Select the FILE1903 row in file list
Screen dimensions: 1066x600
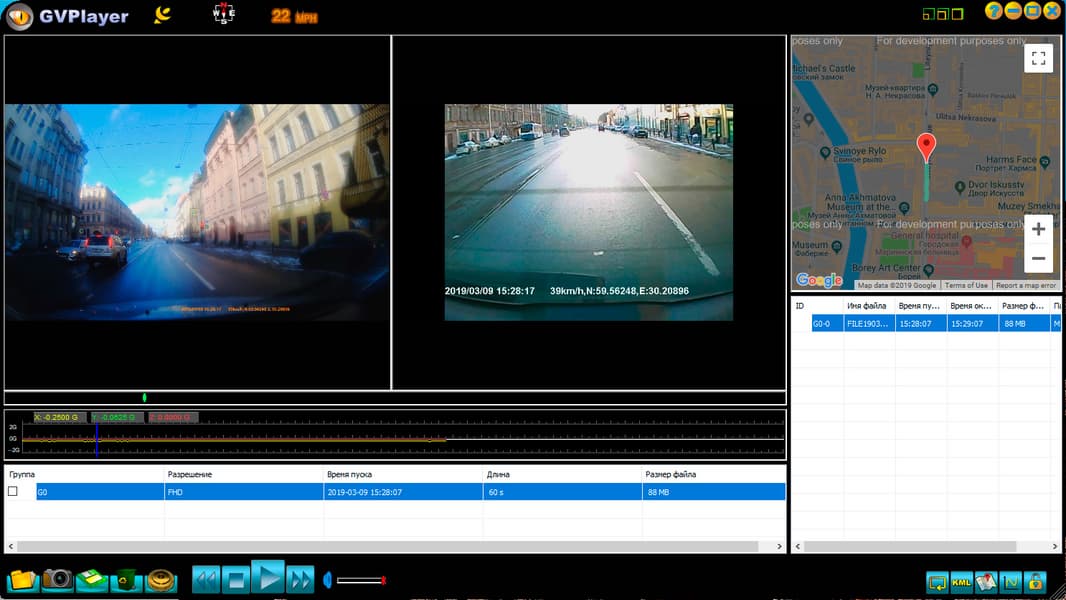869,324
